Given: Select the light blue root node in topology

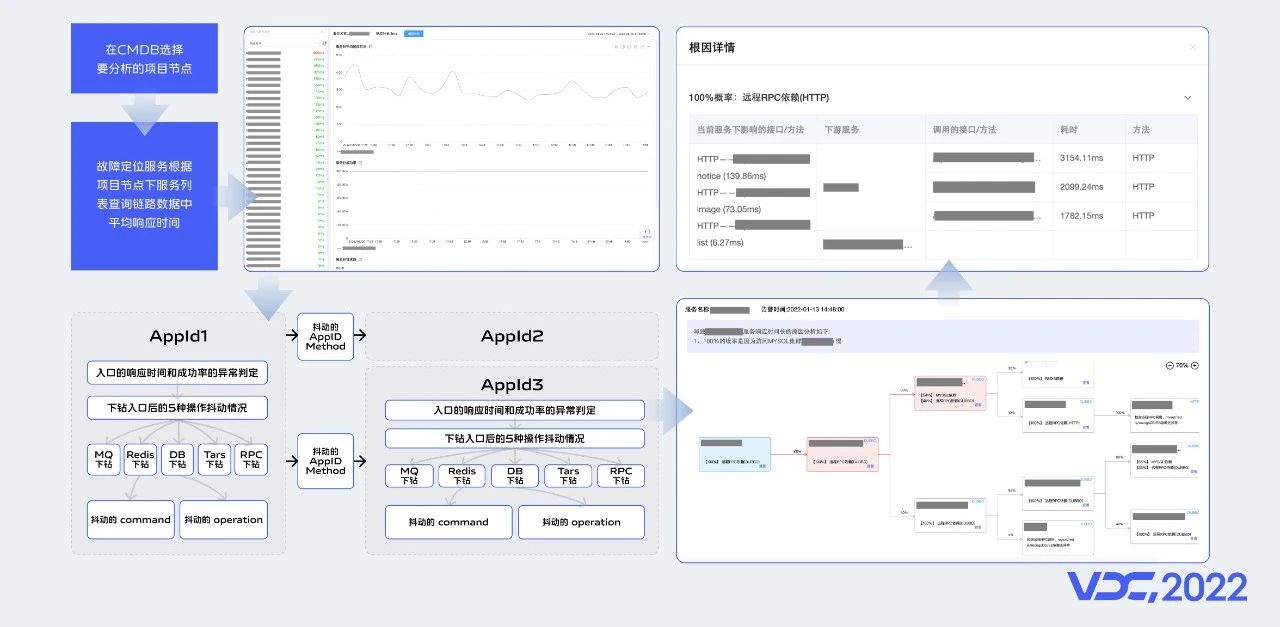Looking at the screenshot, I should [x=735, y=453].
